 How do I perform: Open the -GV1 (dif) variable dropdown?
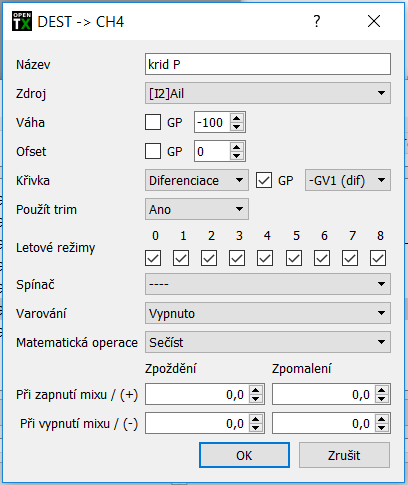pyautogui.click(x=348, y=180)
